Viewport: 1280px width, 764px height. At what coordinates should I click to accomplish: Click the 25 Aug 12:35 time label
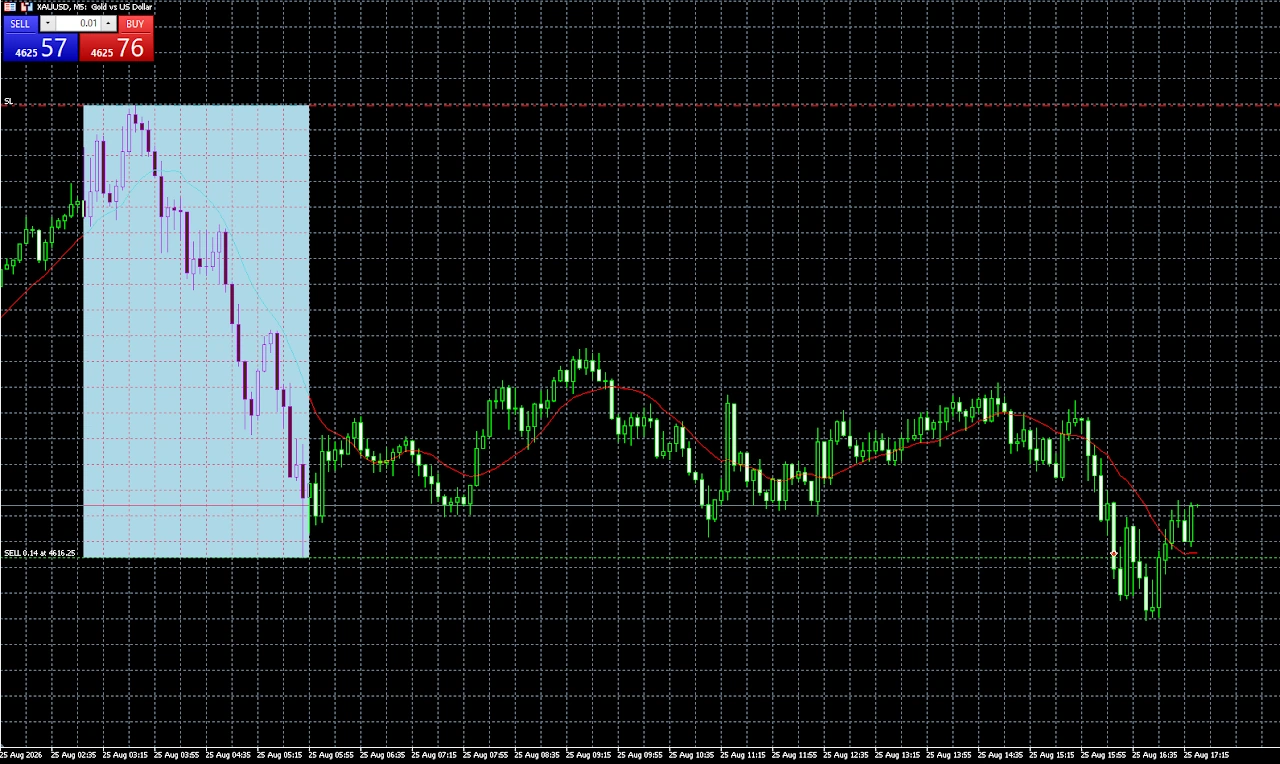(846, 755)
